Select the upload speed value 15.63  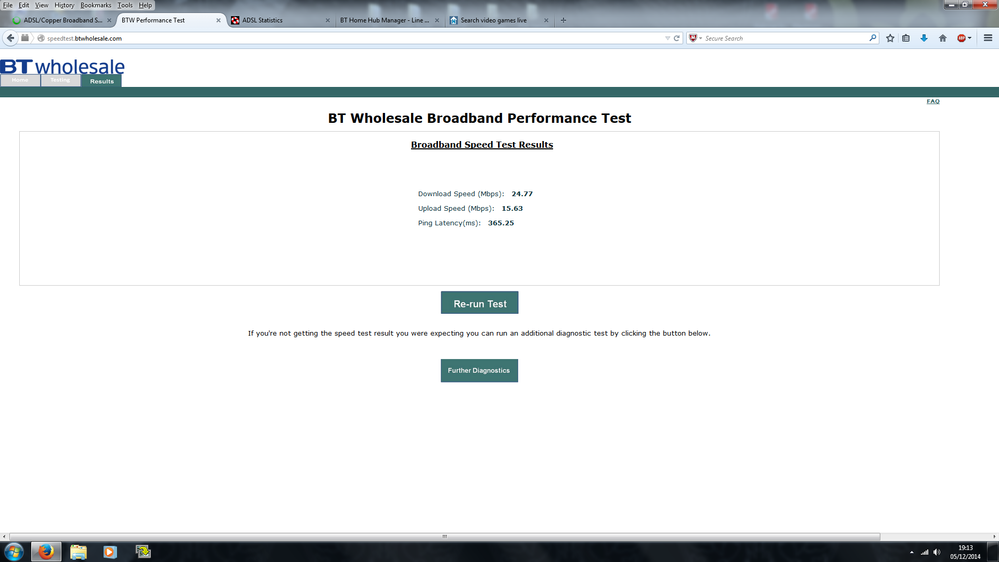tap(512, 208)
